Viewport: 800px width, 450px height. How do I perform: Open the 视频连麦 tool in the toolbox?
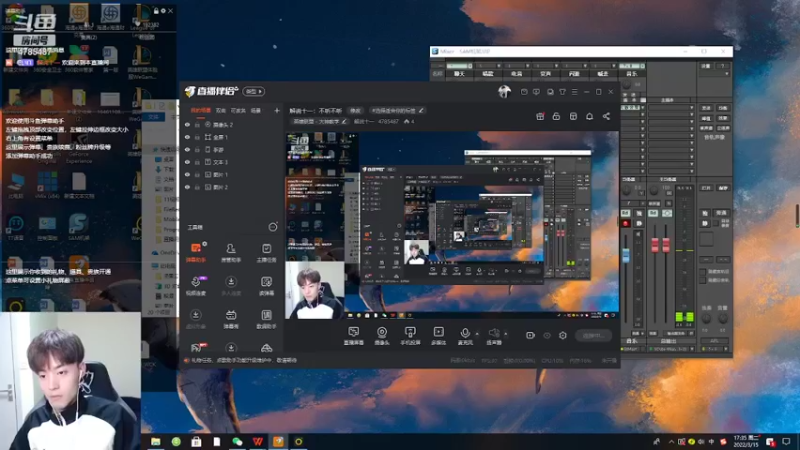(196, 286)
